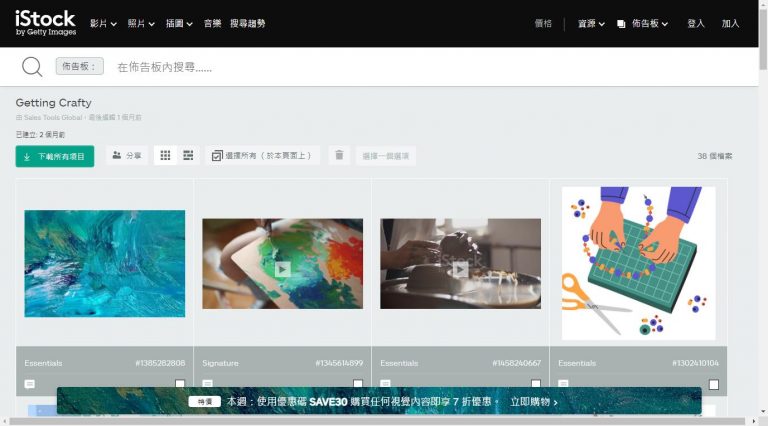Click the #1302410104 asset ID text
The image size is (768, 426).
(695, 363)
